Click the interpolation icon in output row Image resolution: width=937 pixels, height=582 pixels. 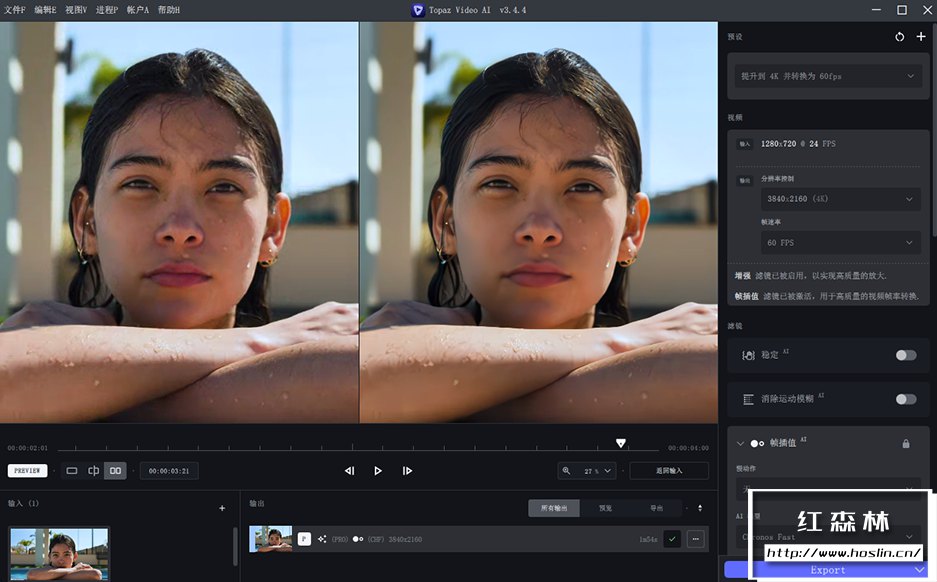357,539
